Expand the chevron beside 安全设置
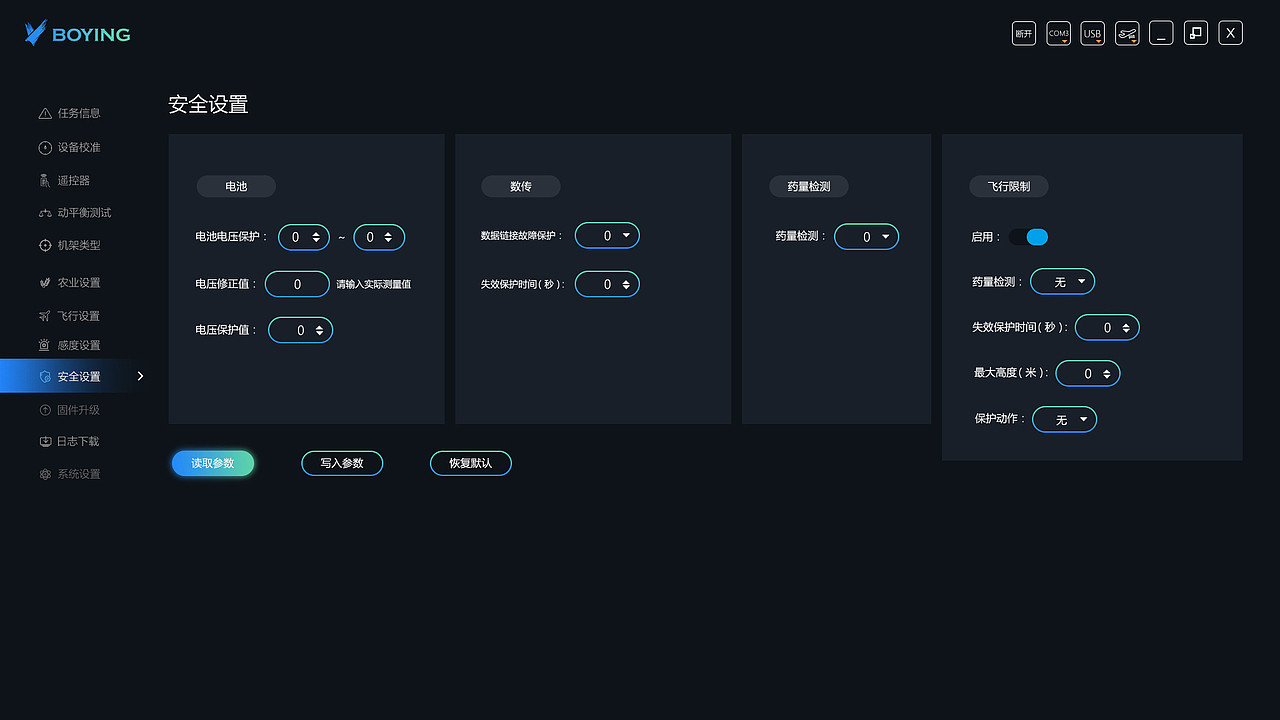 pyautogui.click(x=140, y=376)
